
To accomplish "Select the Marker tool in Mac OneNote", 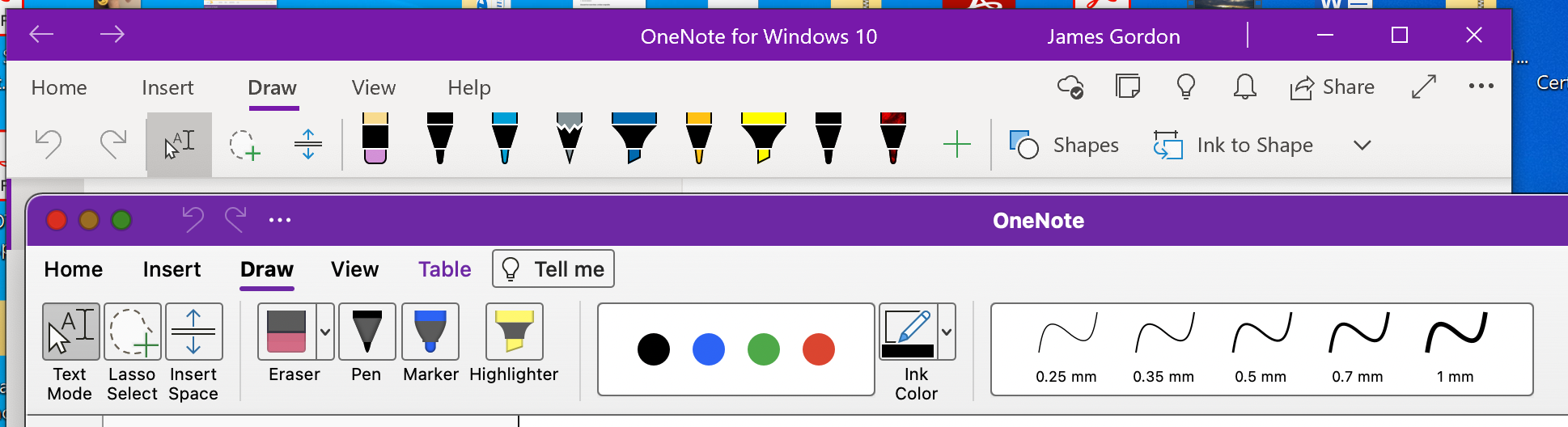I will [430, 332].
